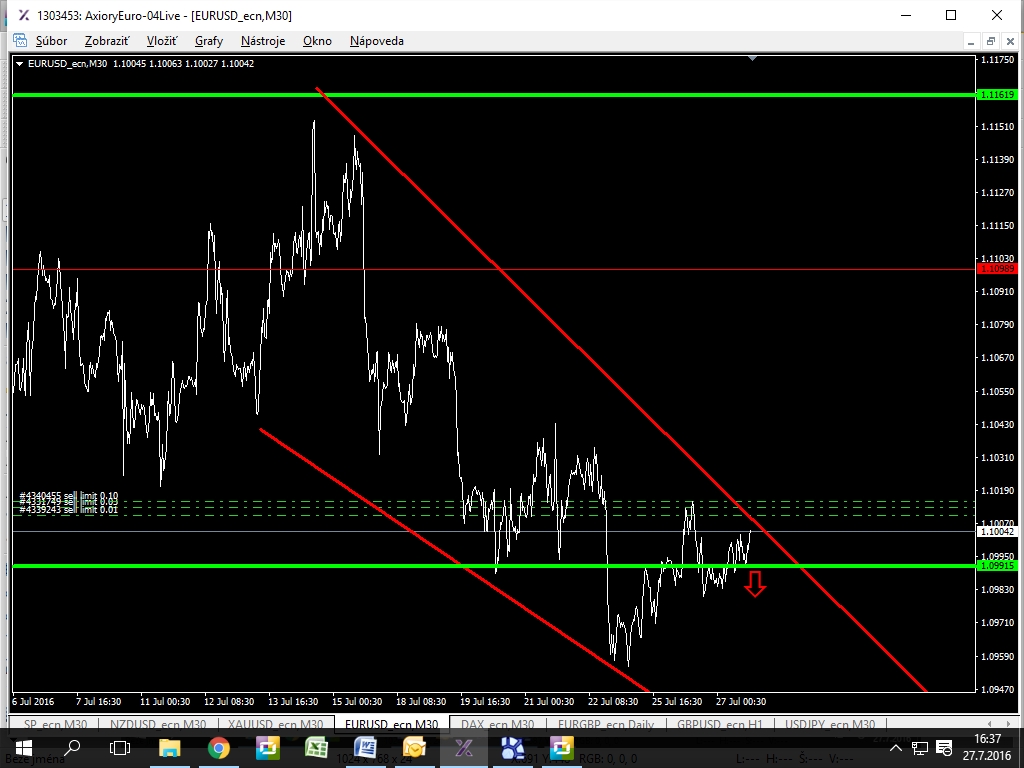Maximize the MetaTrader main window
Image resolution: width=1024 pixels, height=768 pixels.
point(951,15)
